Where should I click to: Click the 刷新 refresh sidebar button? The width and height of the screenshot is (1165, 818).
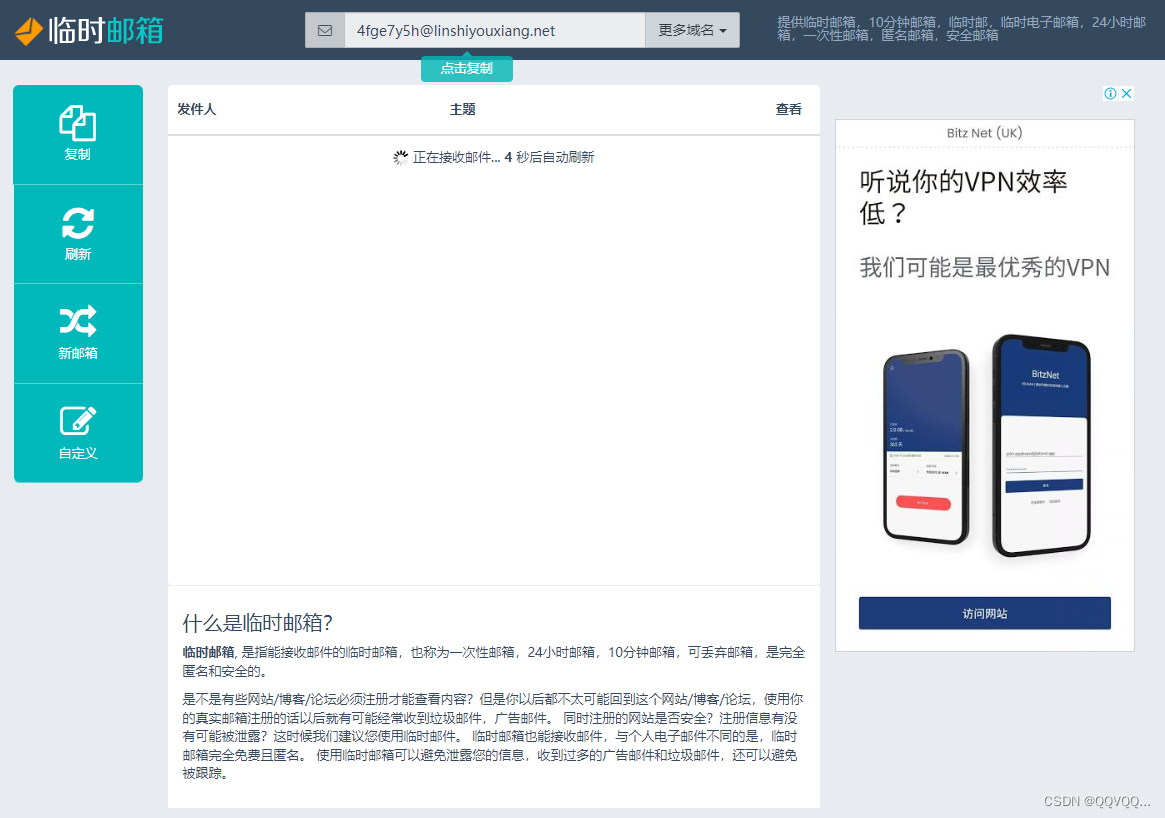78,234
